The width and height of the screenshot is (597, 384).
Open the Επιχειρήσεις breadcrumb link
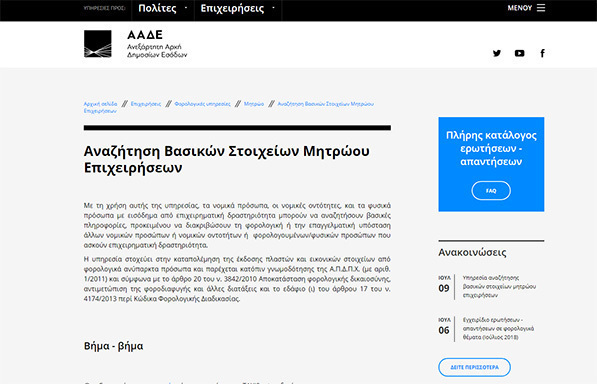tap(146, 104)
